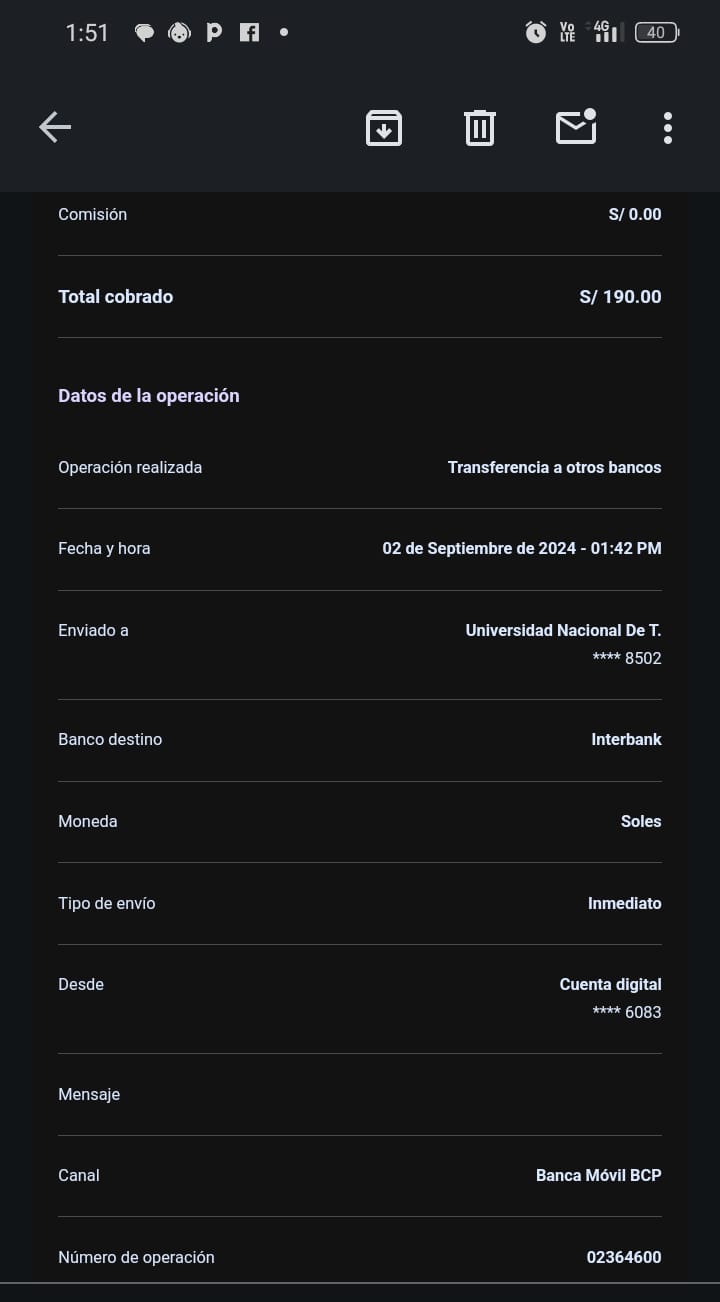Tap destination account ending 8502
This screenshot has width=720, height=1302.
point(627,658)
